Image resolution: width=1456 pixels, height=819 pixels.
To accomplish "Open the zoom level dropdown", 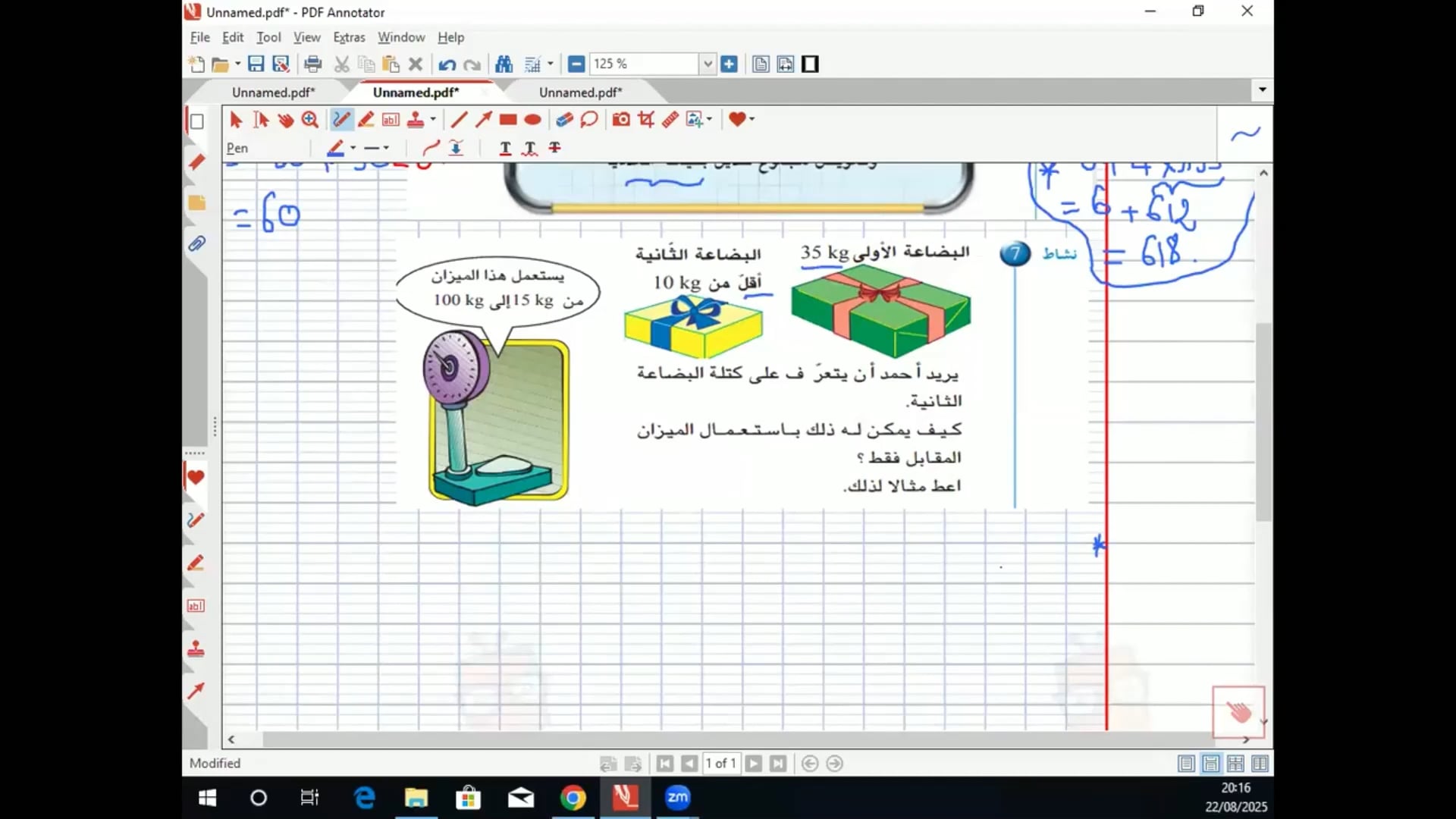I will (x=708, y=64).
